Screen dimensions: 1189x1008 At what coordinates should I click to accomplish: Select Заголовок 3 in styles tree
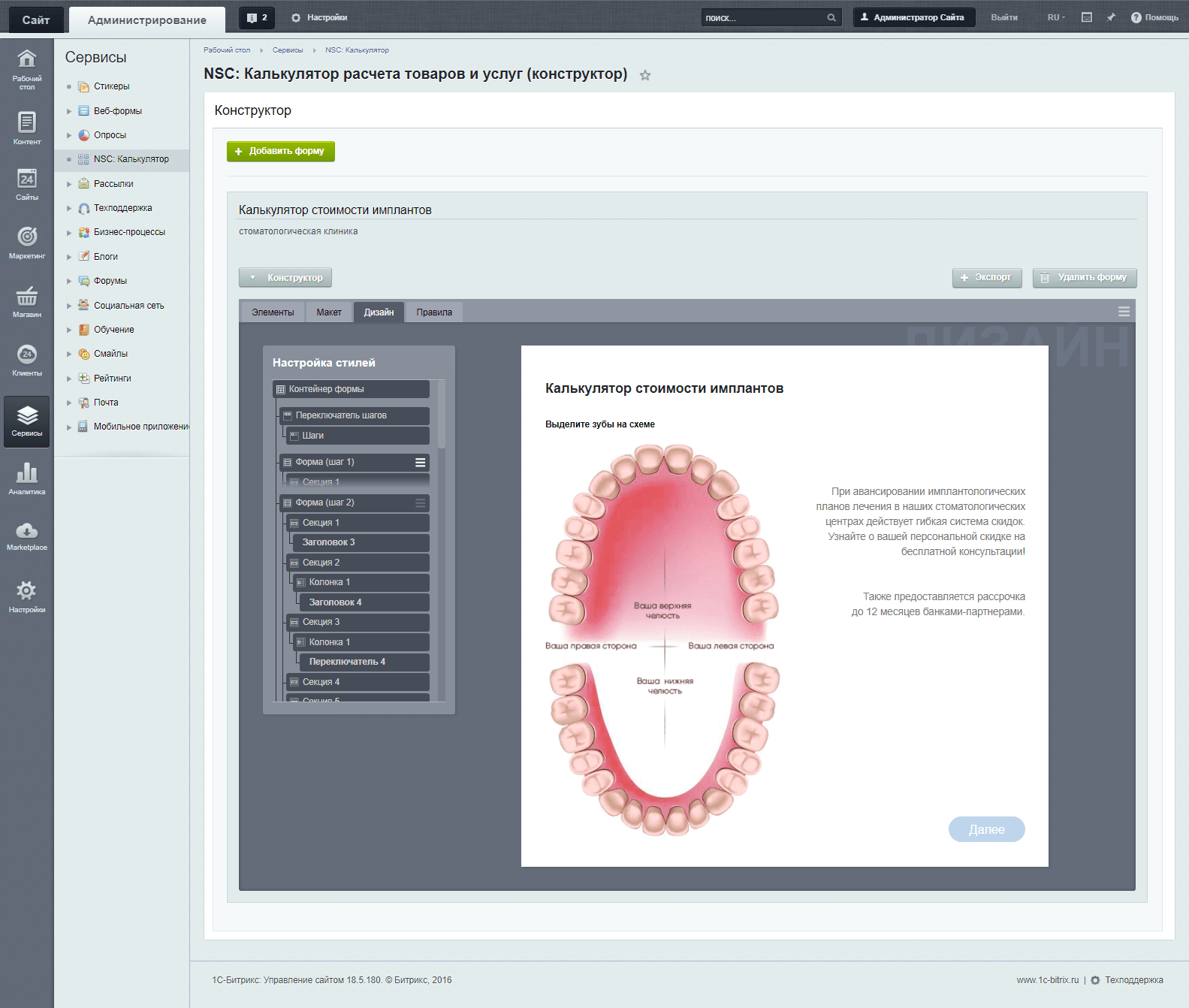(328, 542)
